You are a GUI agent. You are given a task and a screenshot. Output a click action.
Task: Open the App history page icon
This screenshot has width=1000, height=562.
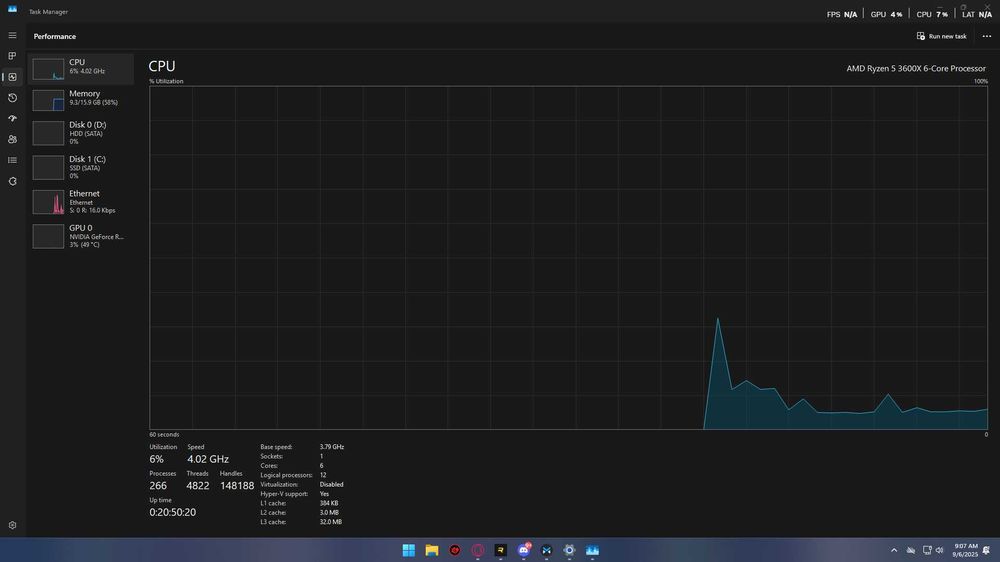coord(12,98)
